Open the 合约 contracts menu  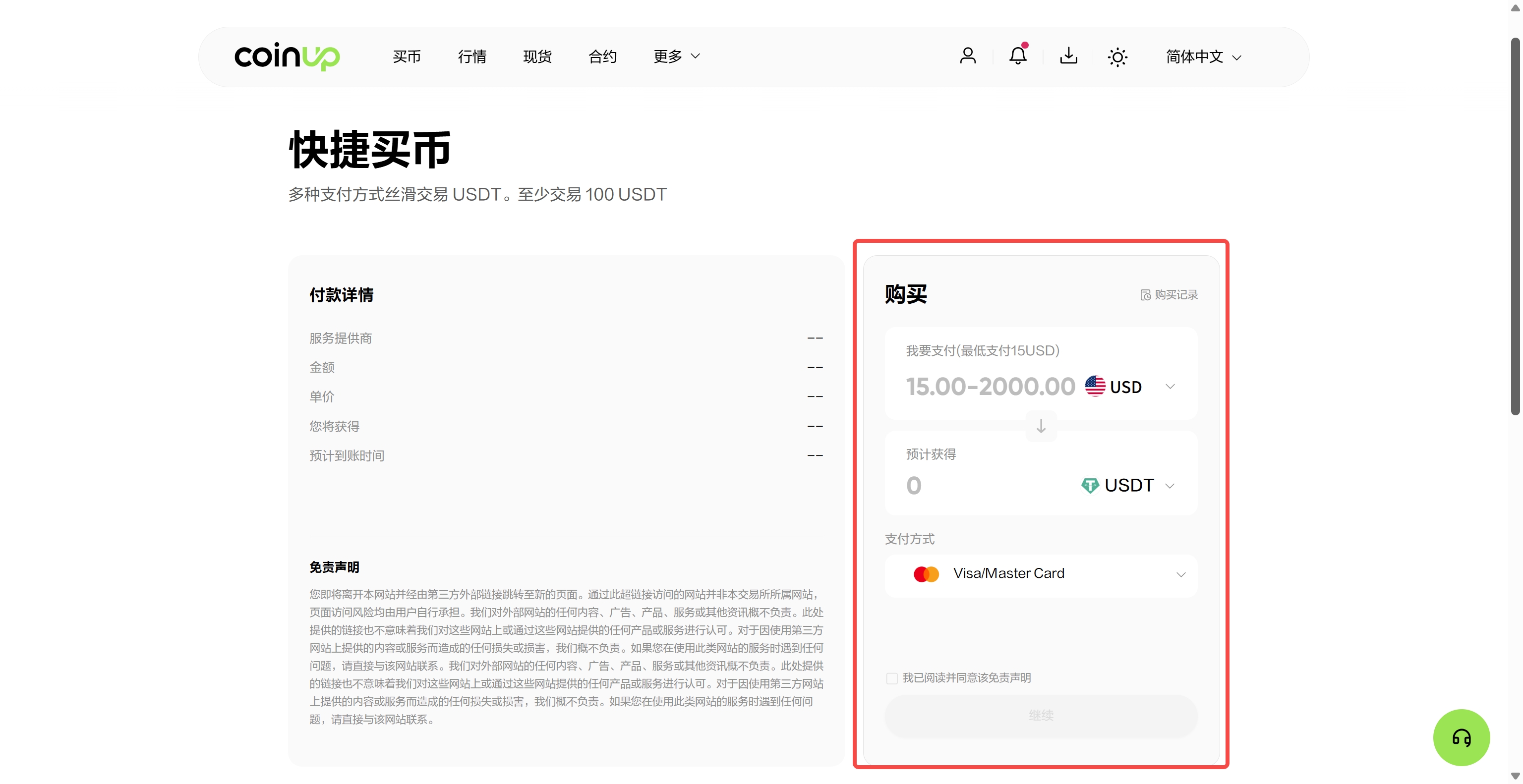[x=602, y=56]
